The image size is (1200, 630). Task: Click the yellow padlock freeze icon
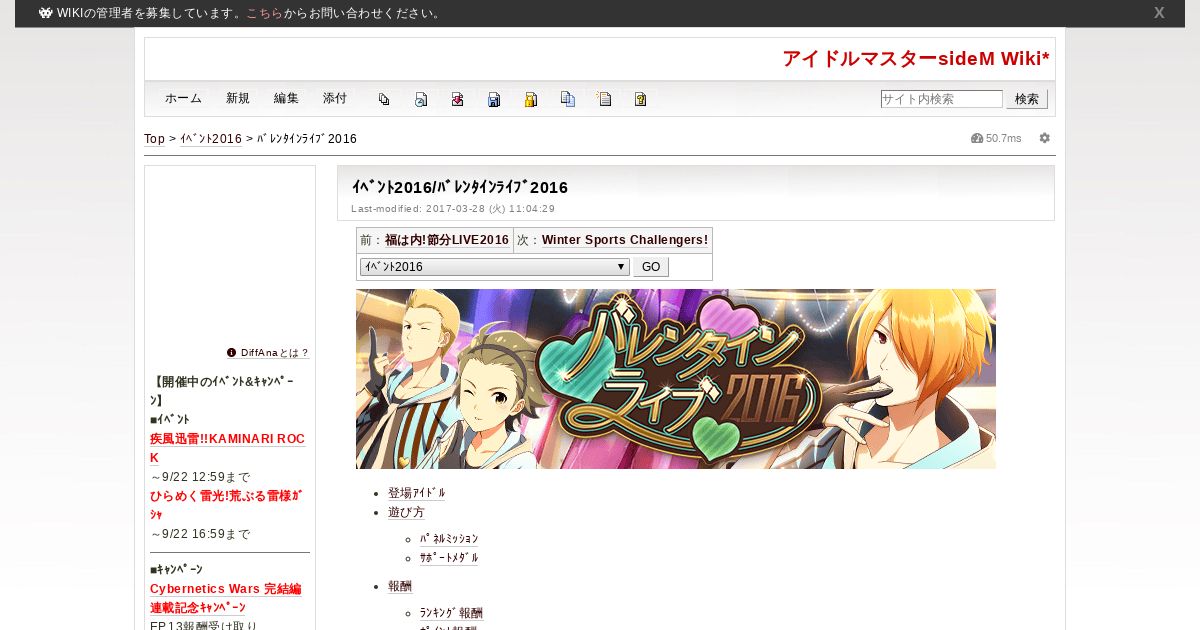point(531,99)
